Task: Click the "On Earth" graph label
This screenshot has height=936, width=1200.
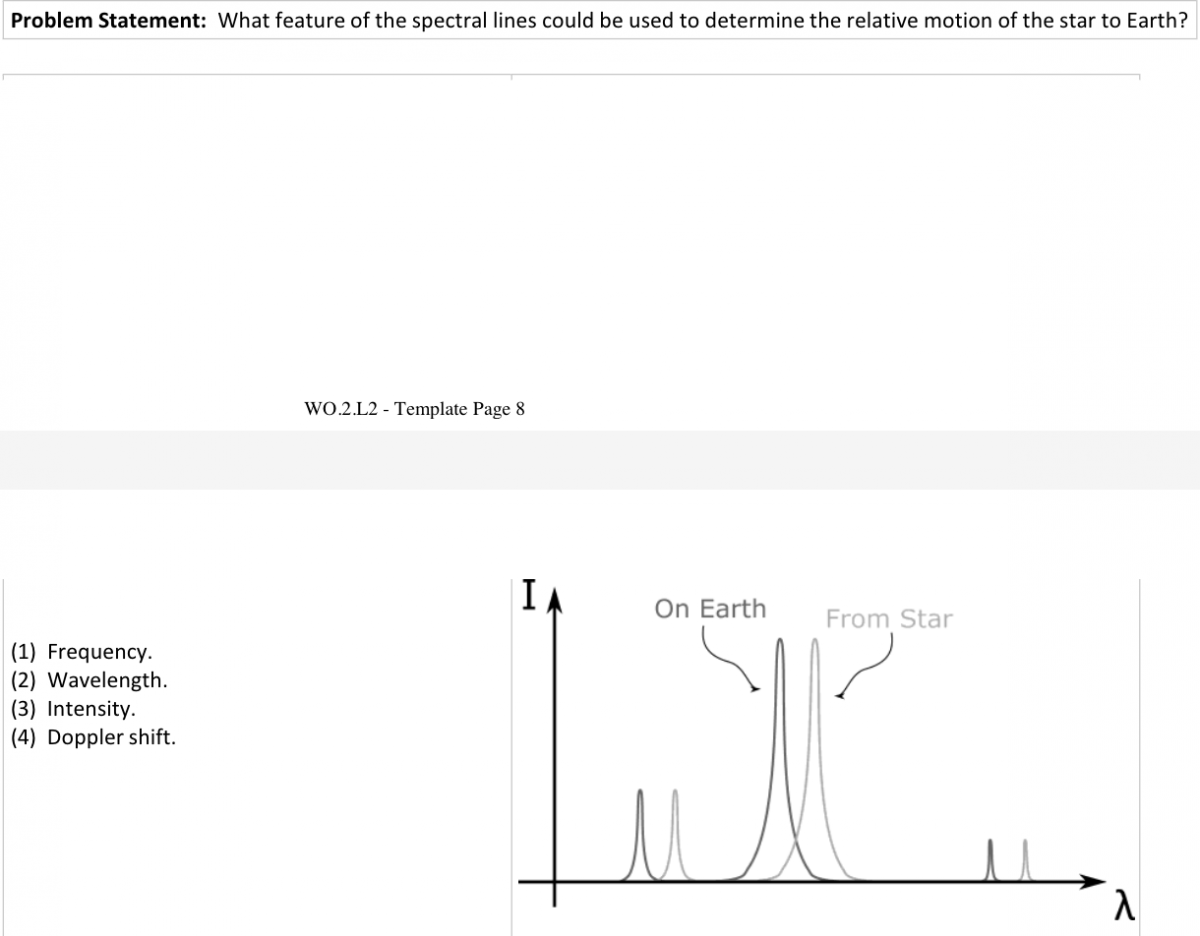Action: pyautogui.click(x=710, y=608)
